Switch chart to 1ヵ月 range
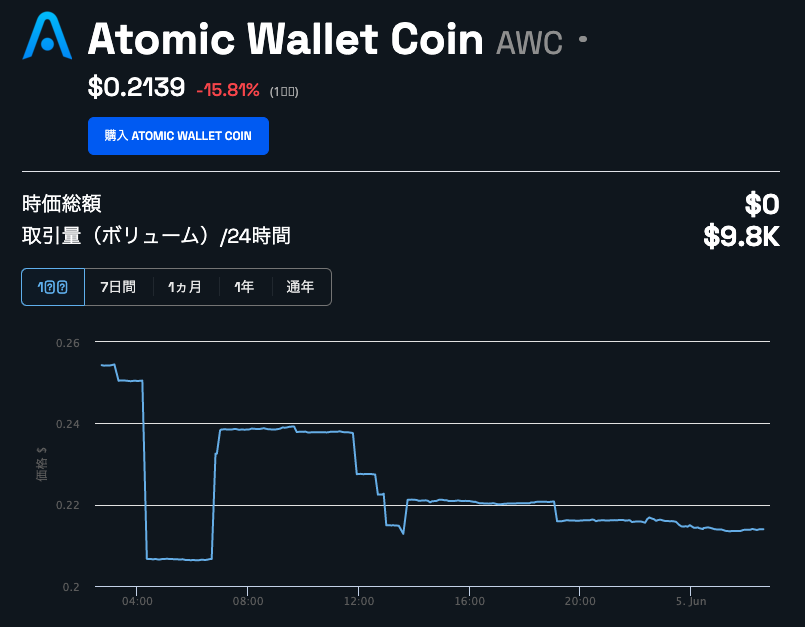Viewport: 805px width, 627px height. click(185, 287)
